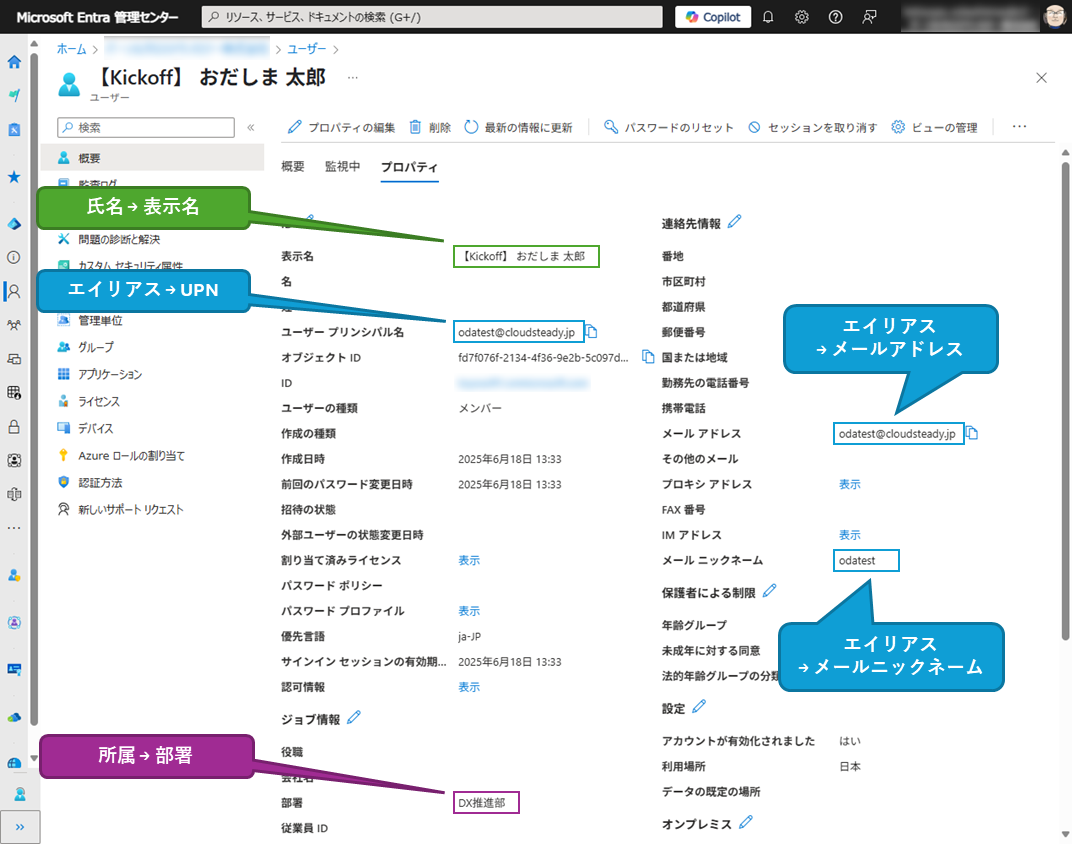
Task: Edit 保護者による制限 with pencil icon
Action: click(770, 591)
